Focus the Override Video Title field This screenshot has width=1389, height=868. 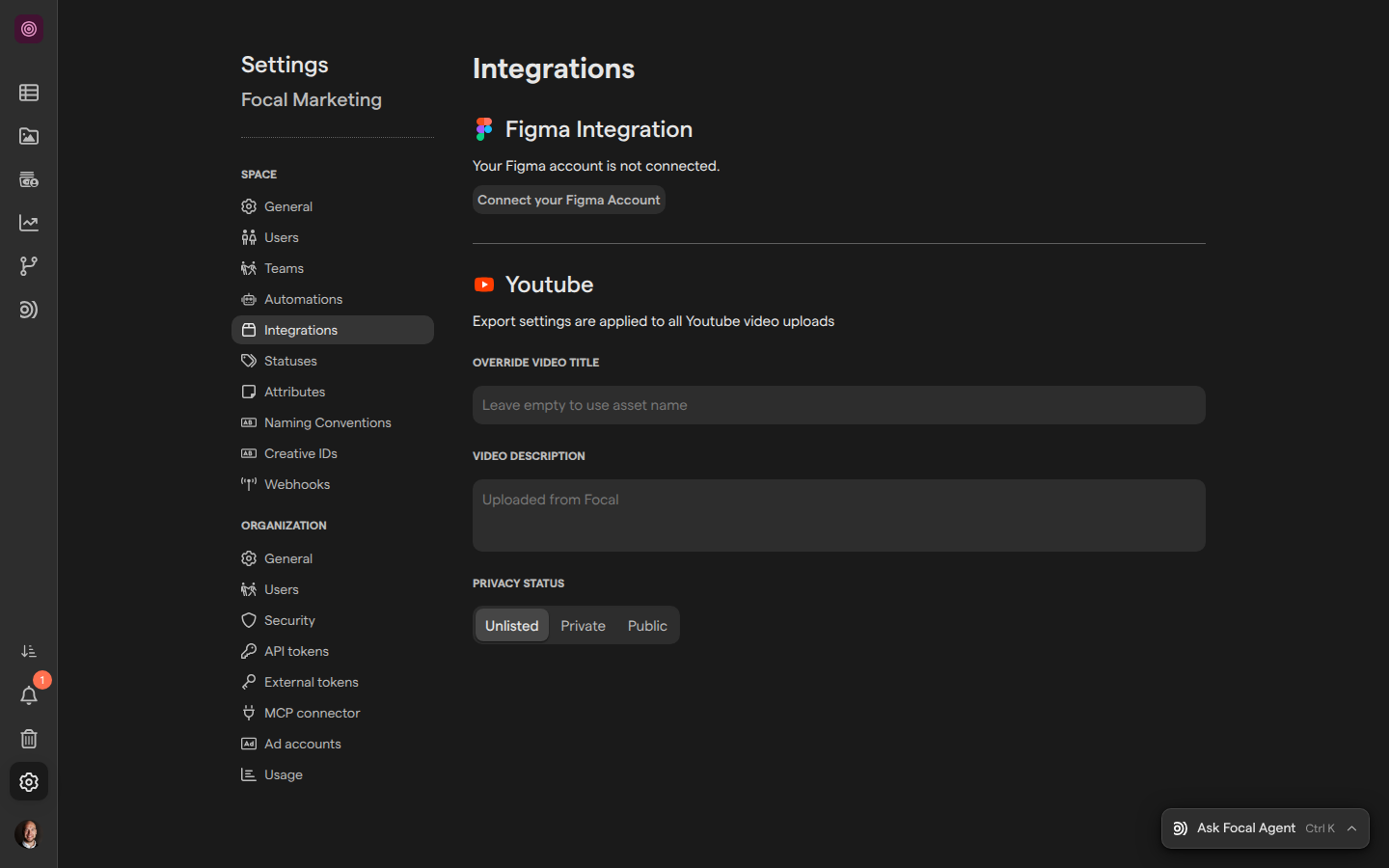pyautogui.click(x=839, y=405)
